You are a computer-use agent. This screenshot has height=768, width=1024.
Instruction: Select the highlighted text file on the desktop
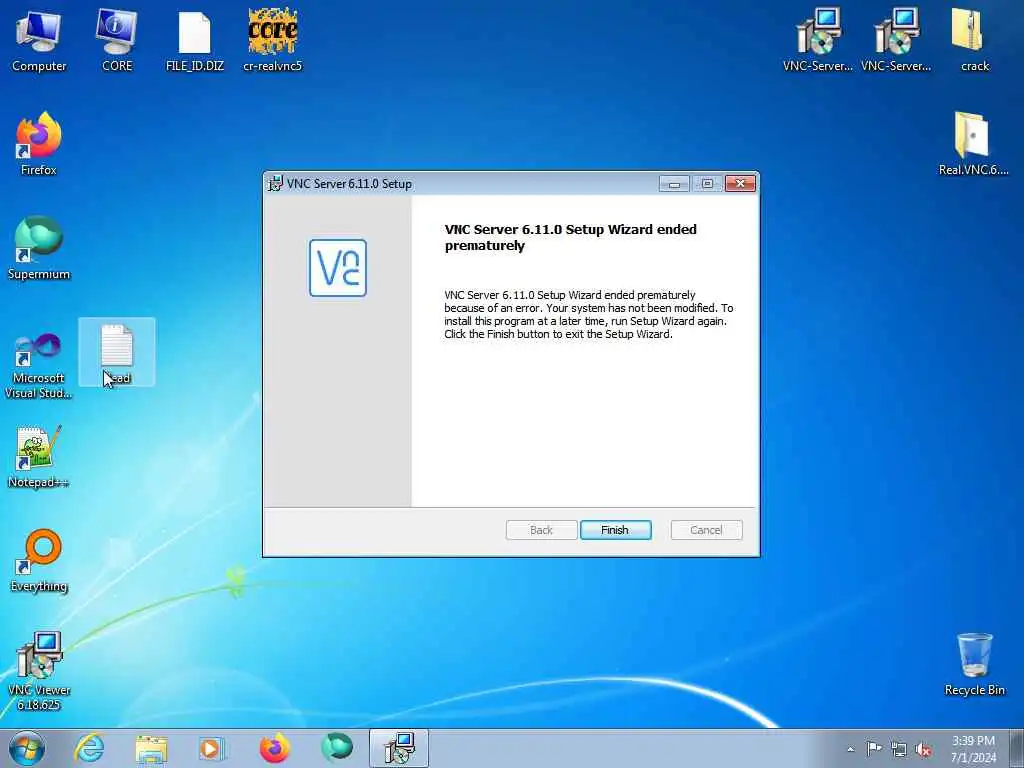(x=117, y=353)
